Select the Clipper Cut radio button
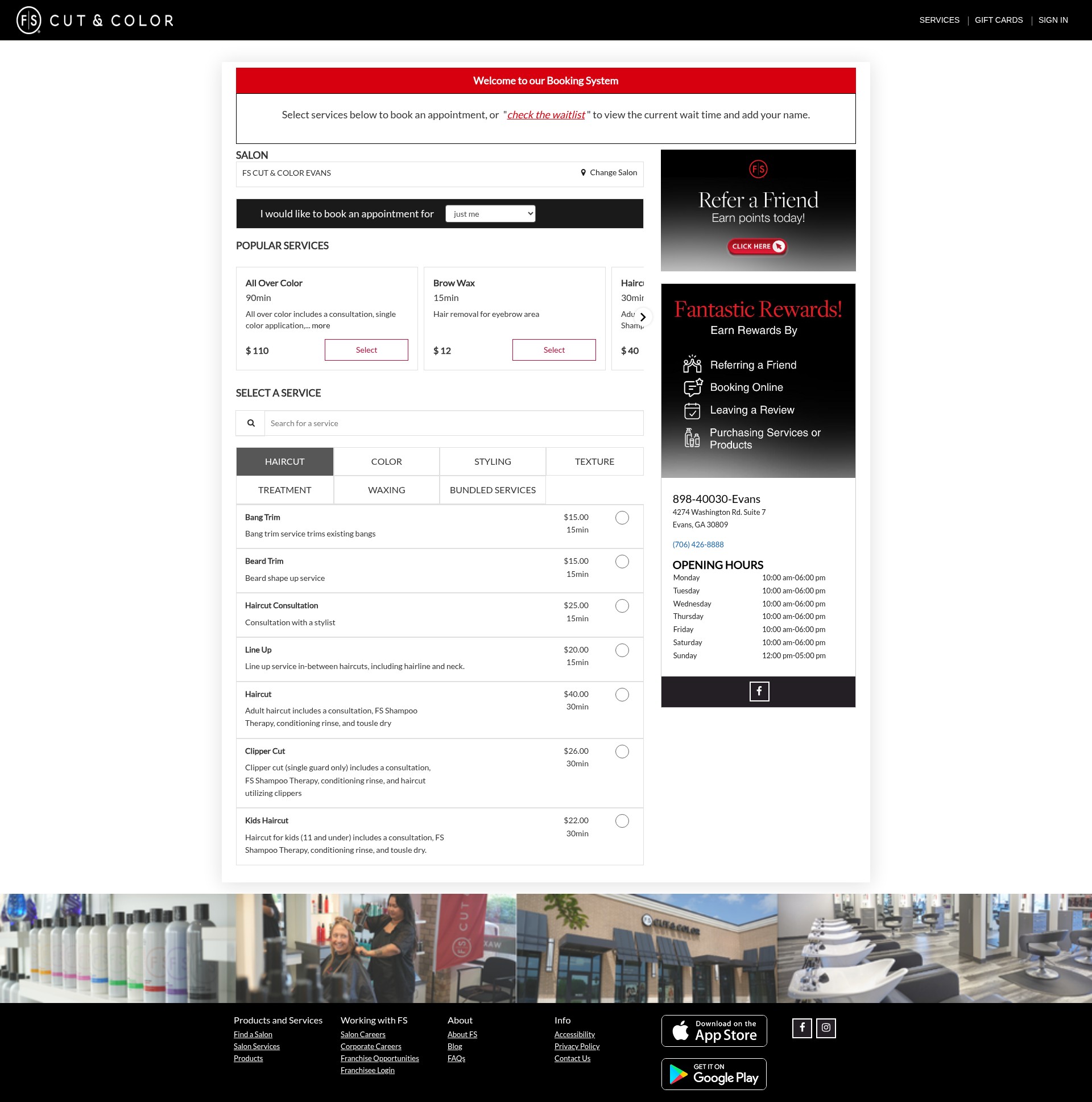The width and height of the screenshot is (1092, 1102). click(622, 752)
